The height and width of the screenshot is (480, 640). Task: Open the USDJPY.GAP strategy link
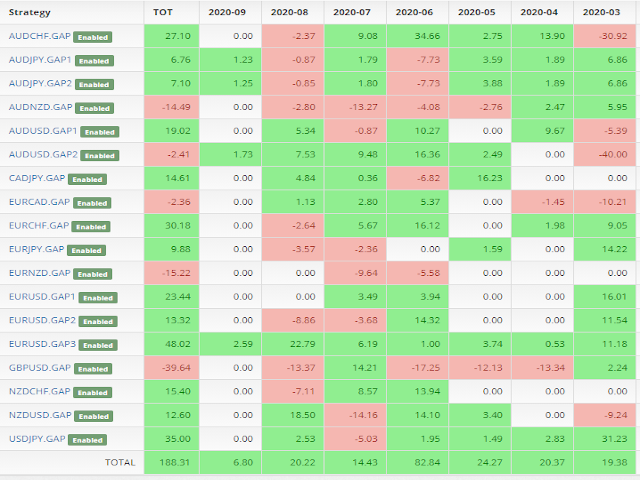37,438
